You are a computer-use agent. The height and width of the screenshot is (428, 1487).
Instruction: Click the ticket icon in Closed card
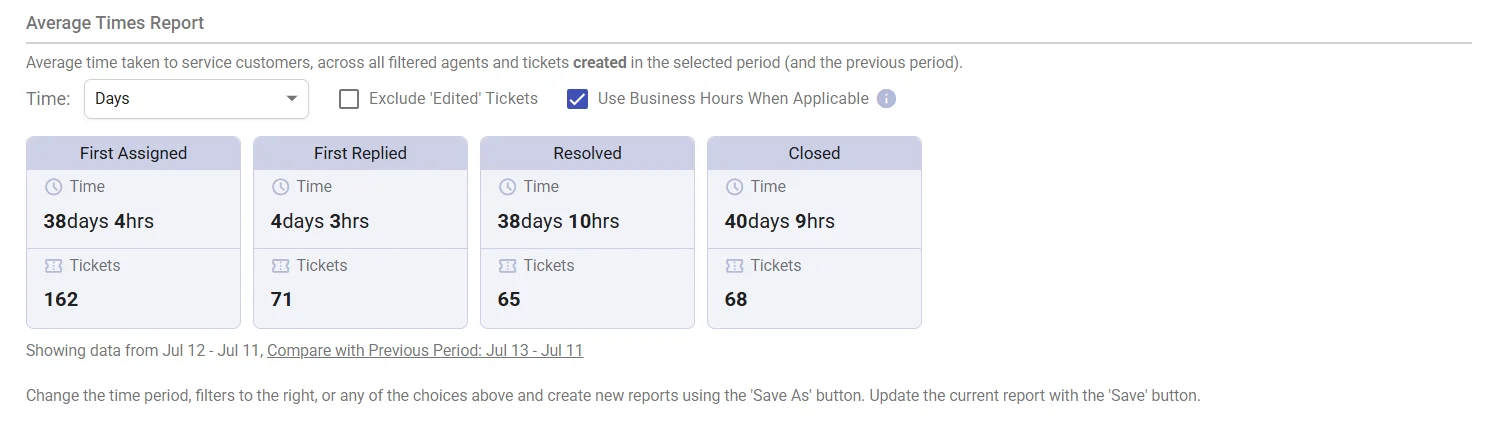click(x=734, y=266)
